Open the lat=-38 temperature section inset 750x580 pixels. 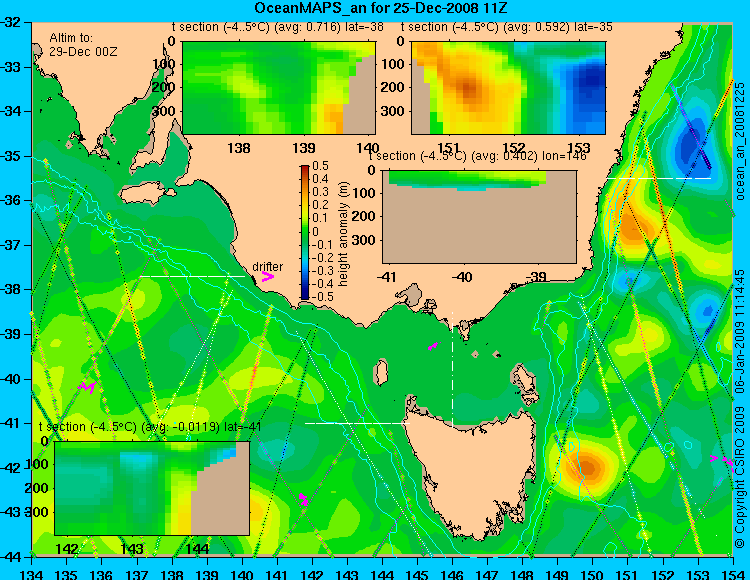click(x=279, y=88)
